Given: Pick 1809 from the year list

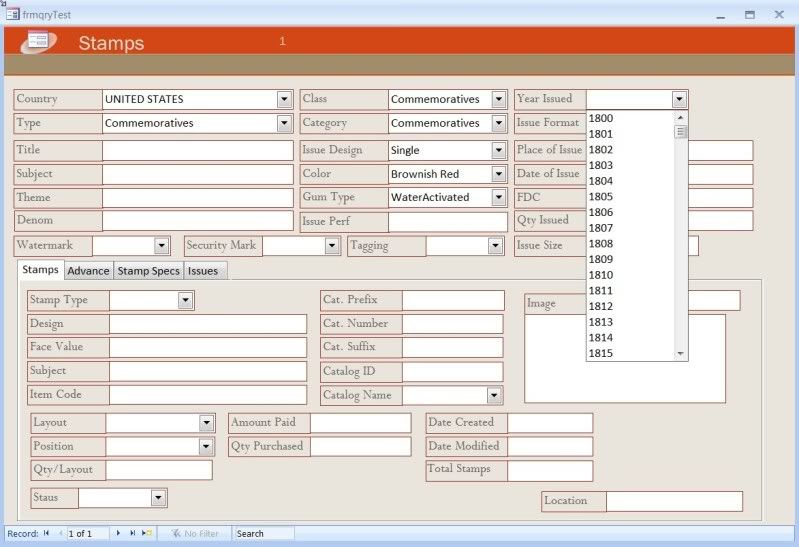Looking at the screenshot, I should coord(630,259).
